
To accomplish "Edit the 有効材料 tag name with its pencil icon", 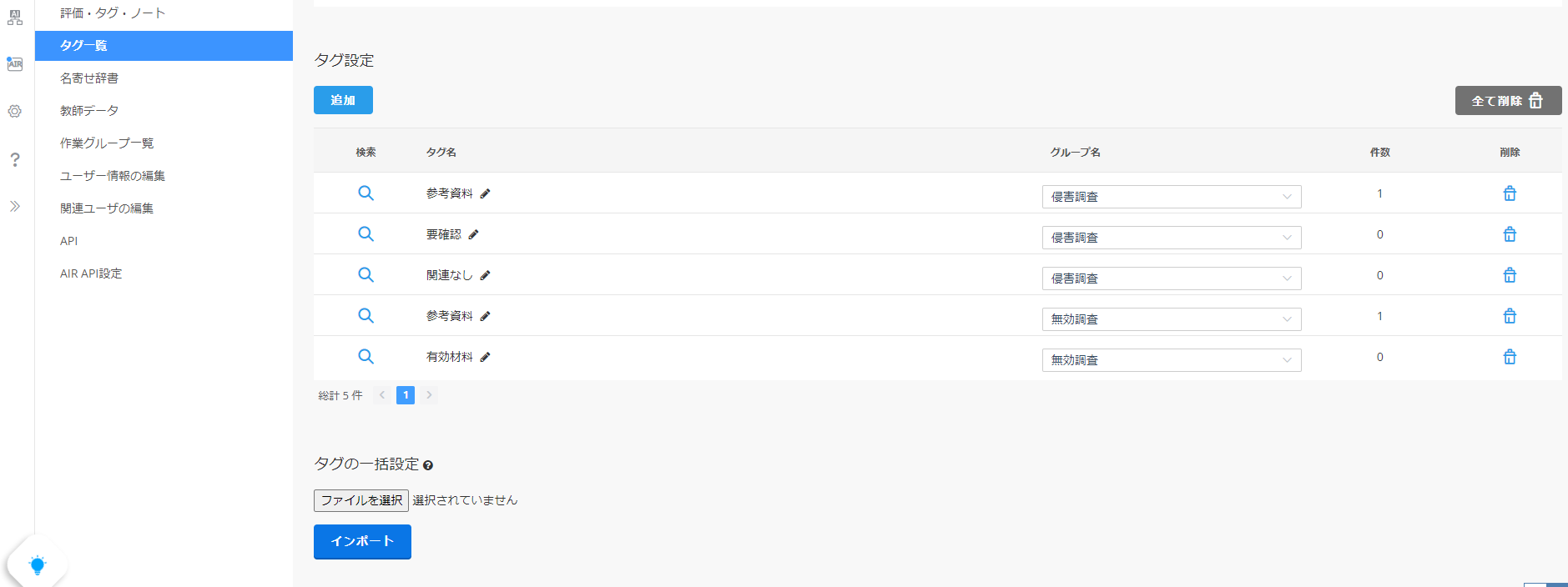I will tap(485, 357).
